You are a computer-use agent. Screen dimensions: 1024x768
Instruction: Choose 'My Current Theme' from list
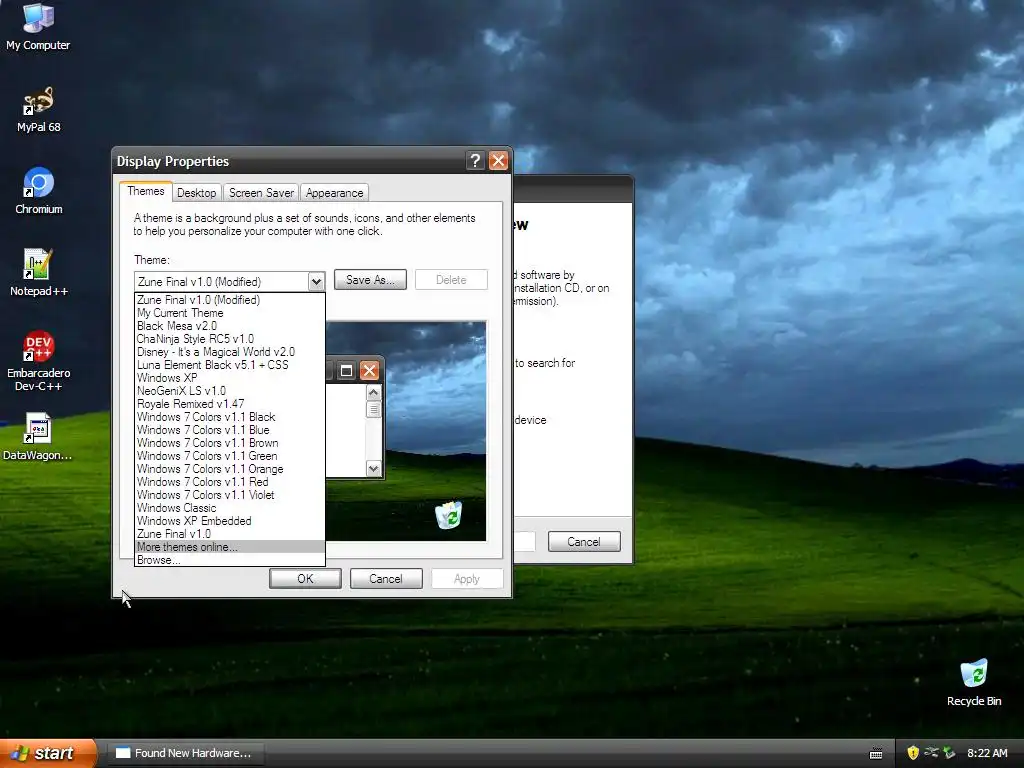[x=229, y=313]
